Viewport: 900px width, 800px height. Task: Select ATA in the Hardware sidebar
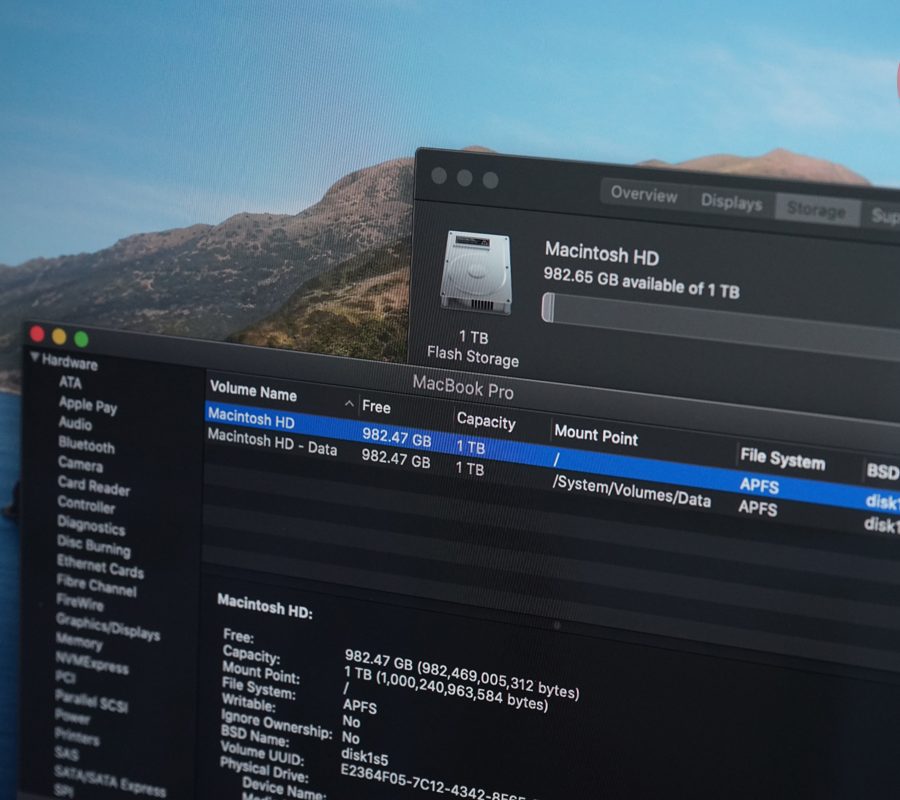point(70,383)
